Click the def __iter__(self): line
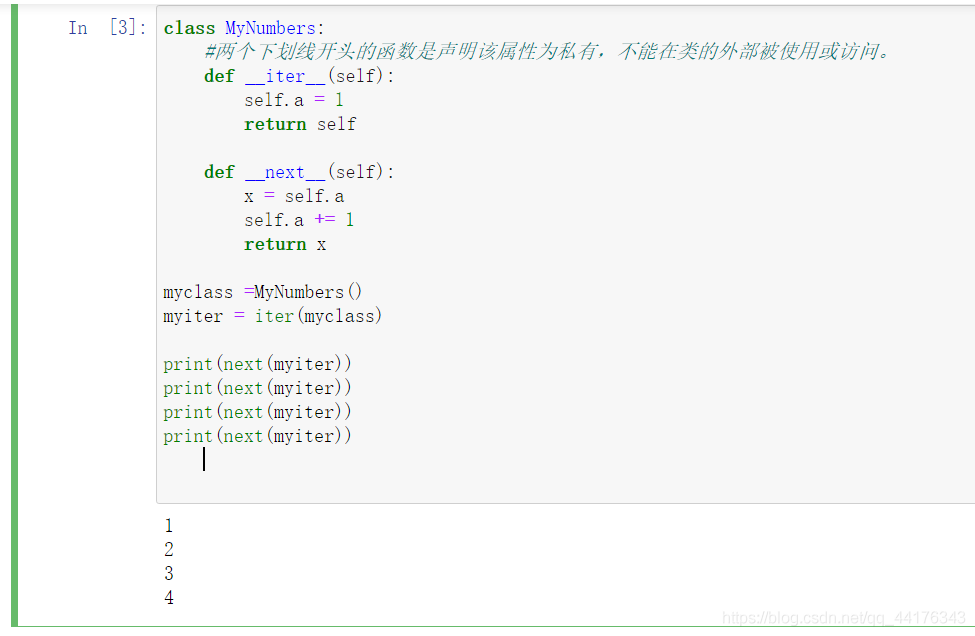The height and width of the screenshot is (636, 975). (299, 76)
